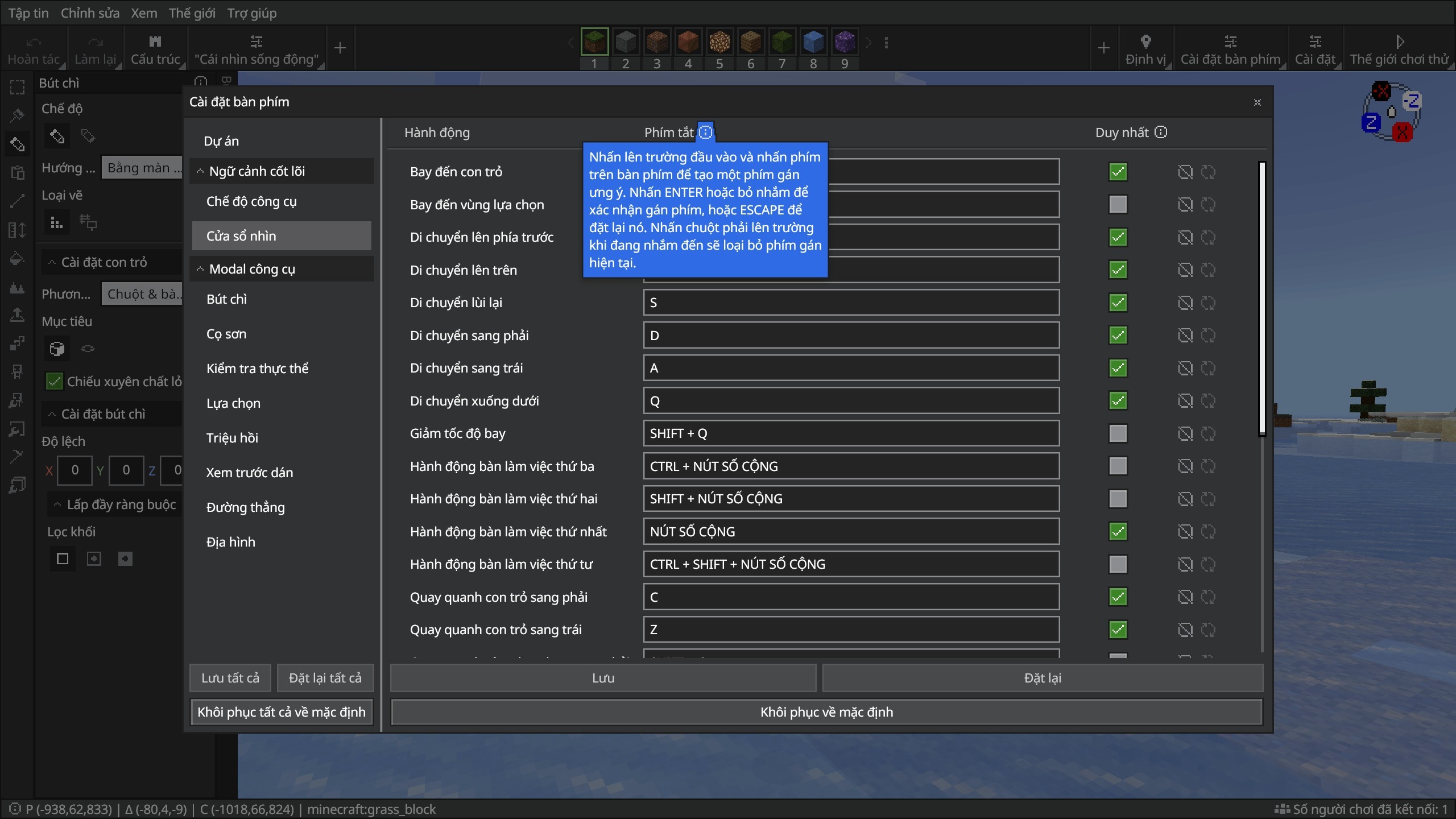Viewport: 1456px width, 819px height.
Task: Toggle Duy nhất checkbox for Di chuyển xuống dưới
Action: pos(1118,401)
